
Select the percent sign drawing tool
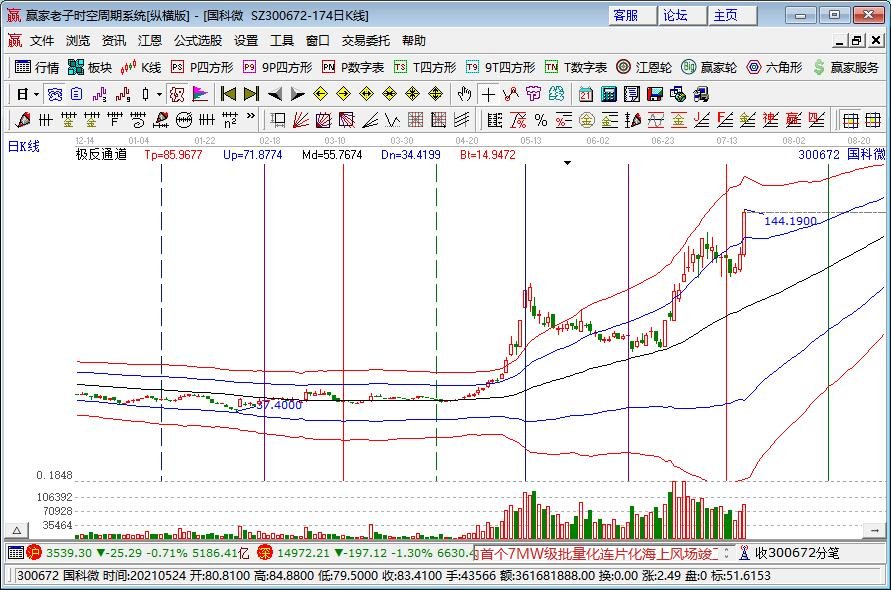point(541,120)
